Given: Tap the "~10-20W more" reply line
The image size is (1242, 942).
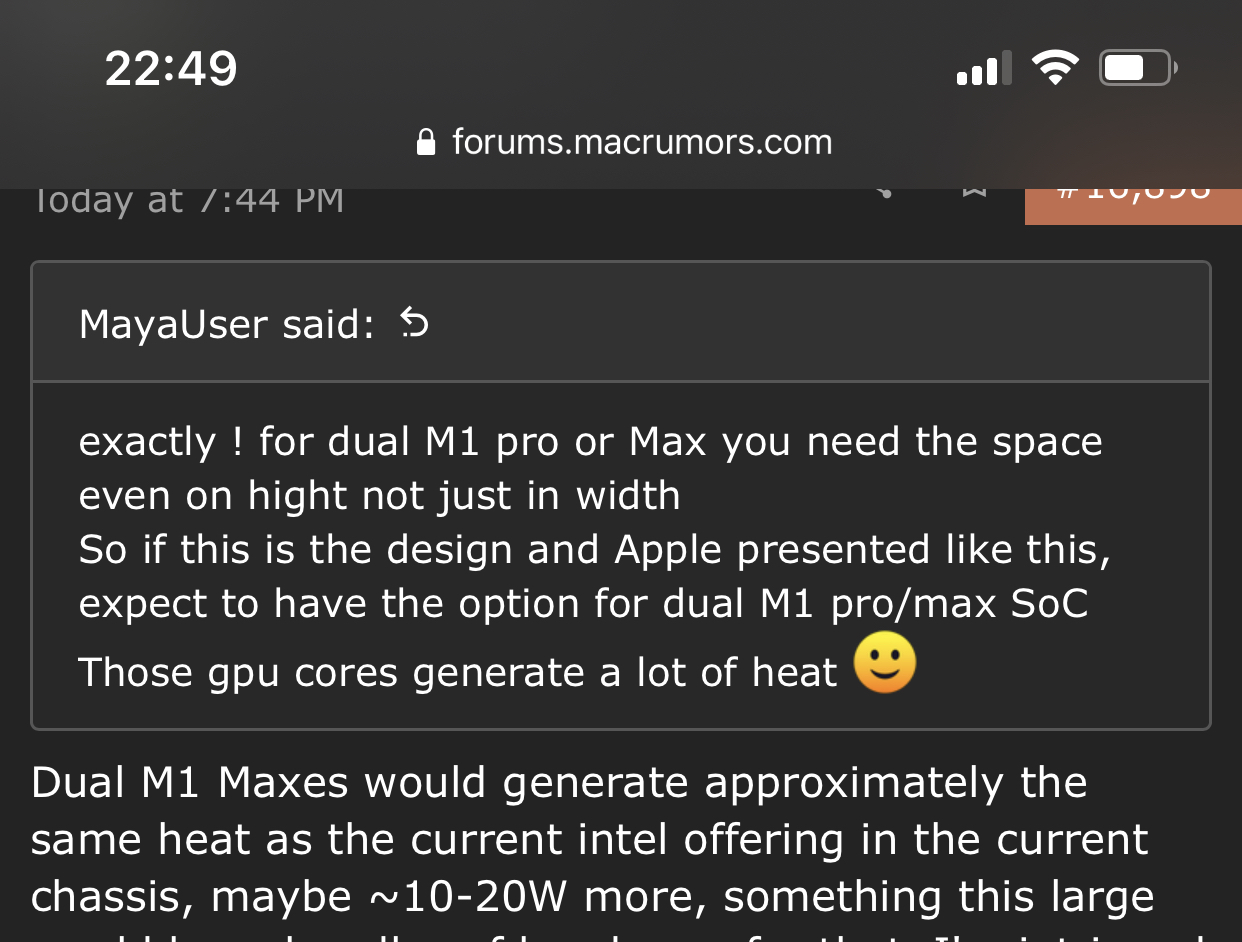Looking at the screenshot, I should (x=592, y=897).
